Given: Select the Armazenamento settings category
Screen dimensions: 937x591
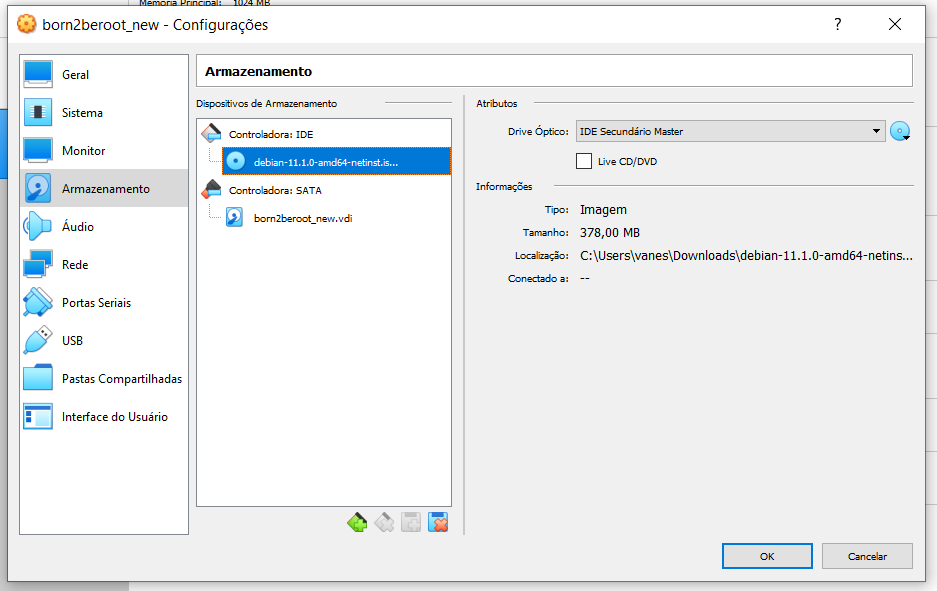Looking at the screenshot, I should point(104,188).
